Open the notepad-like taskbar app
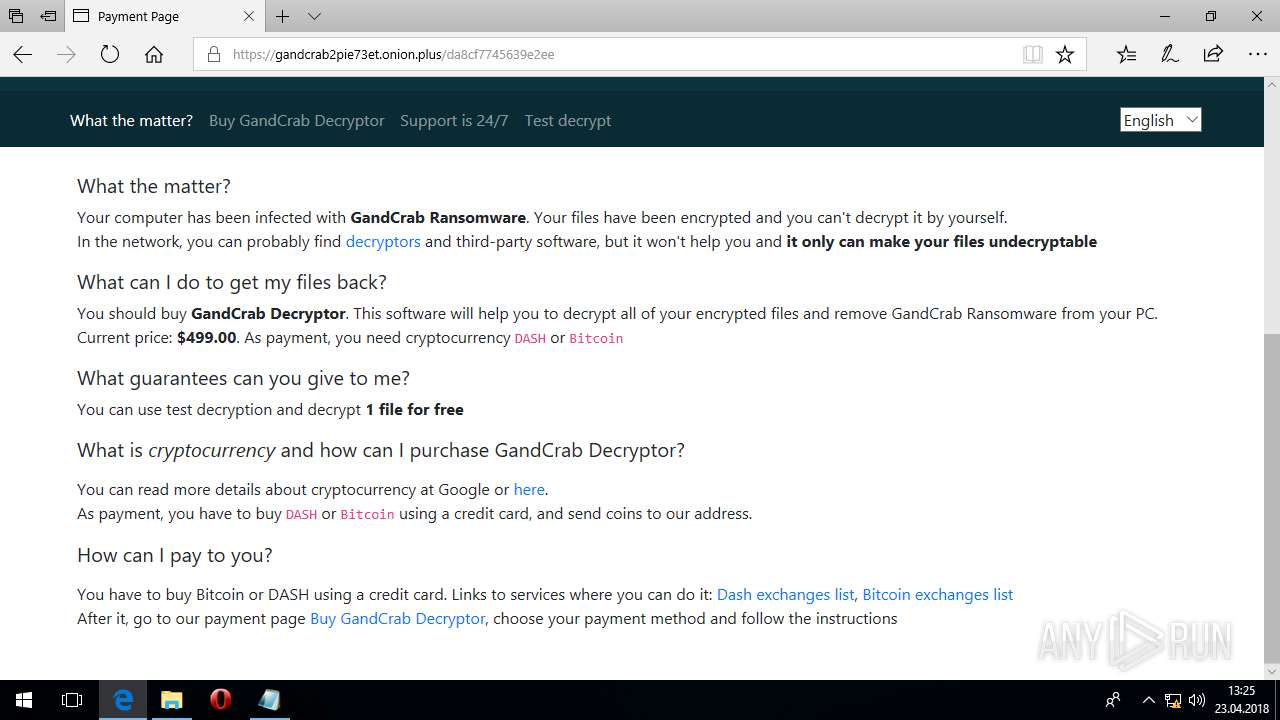The width and height of the screenshot is (1280, 720). [269, 700]
